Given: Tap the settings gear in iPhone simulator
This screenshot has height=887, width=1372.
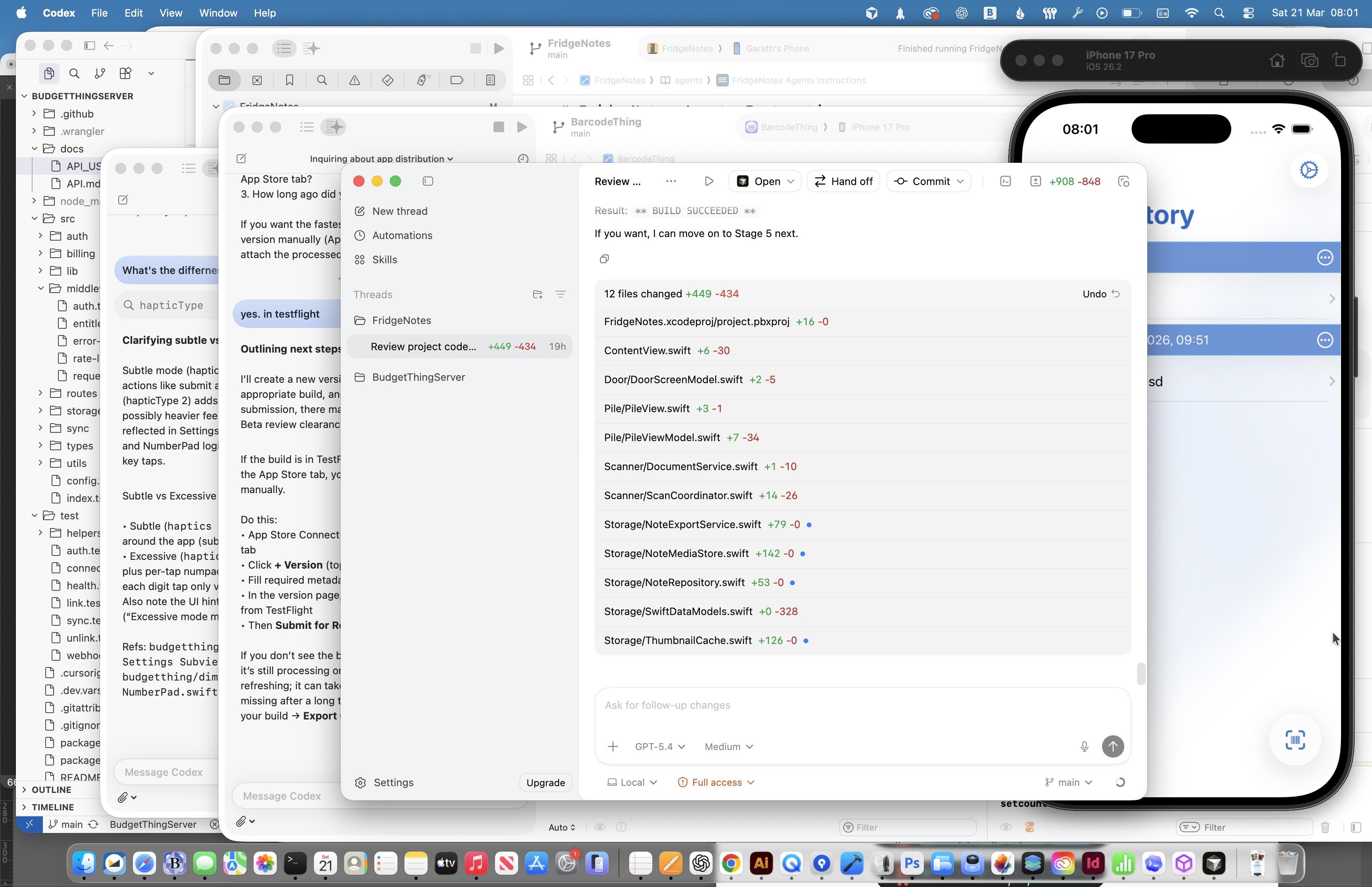Looking at the screenshot, I should pyautogui.click(x=1308, y=170).
